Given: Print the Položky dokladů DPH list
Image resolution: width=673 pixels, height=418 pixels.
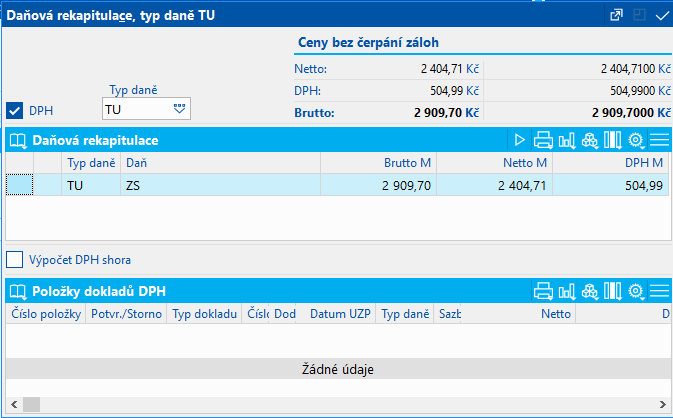Looking at the screenshot, I should 543,292.
